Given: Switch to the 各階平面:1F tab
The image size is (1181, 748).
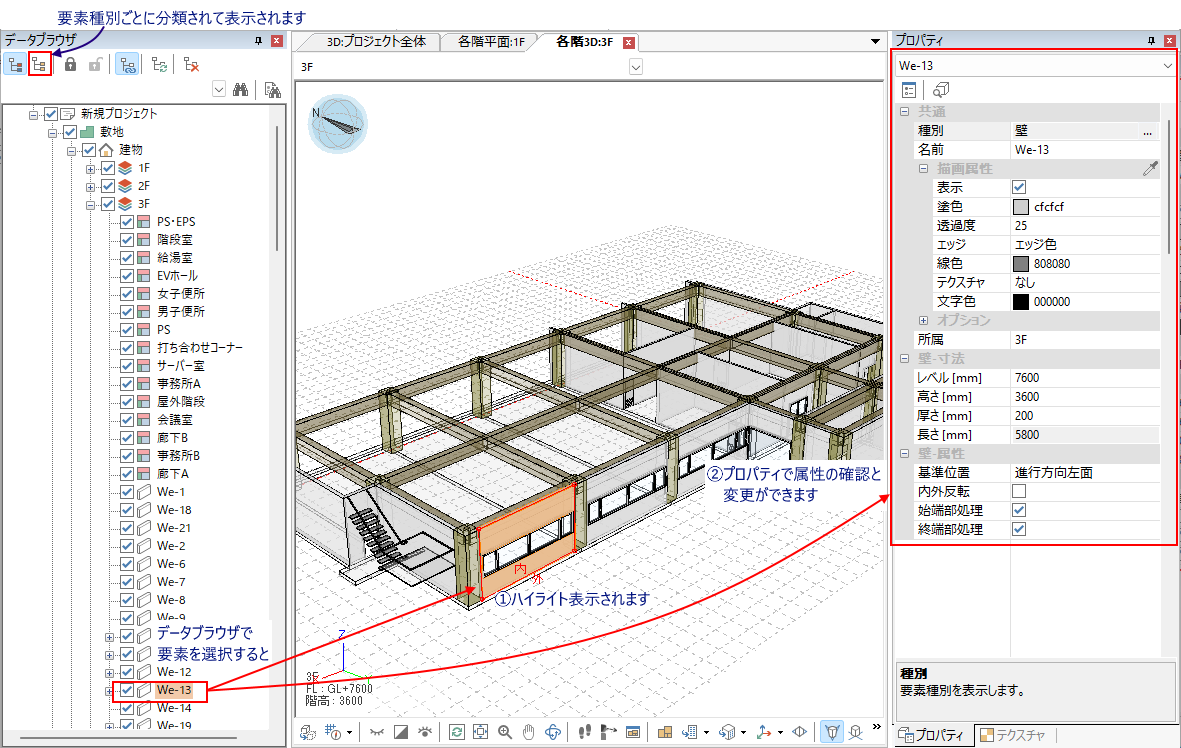Looking at the screenshot, I should pyautogui.click(x=491, y=42).
